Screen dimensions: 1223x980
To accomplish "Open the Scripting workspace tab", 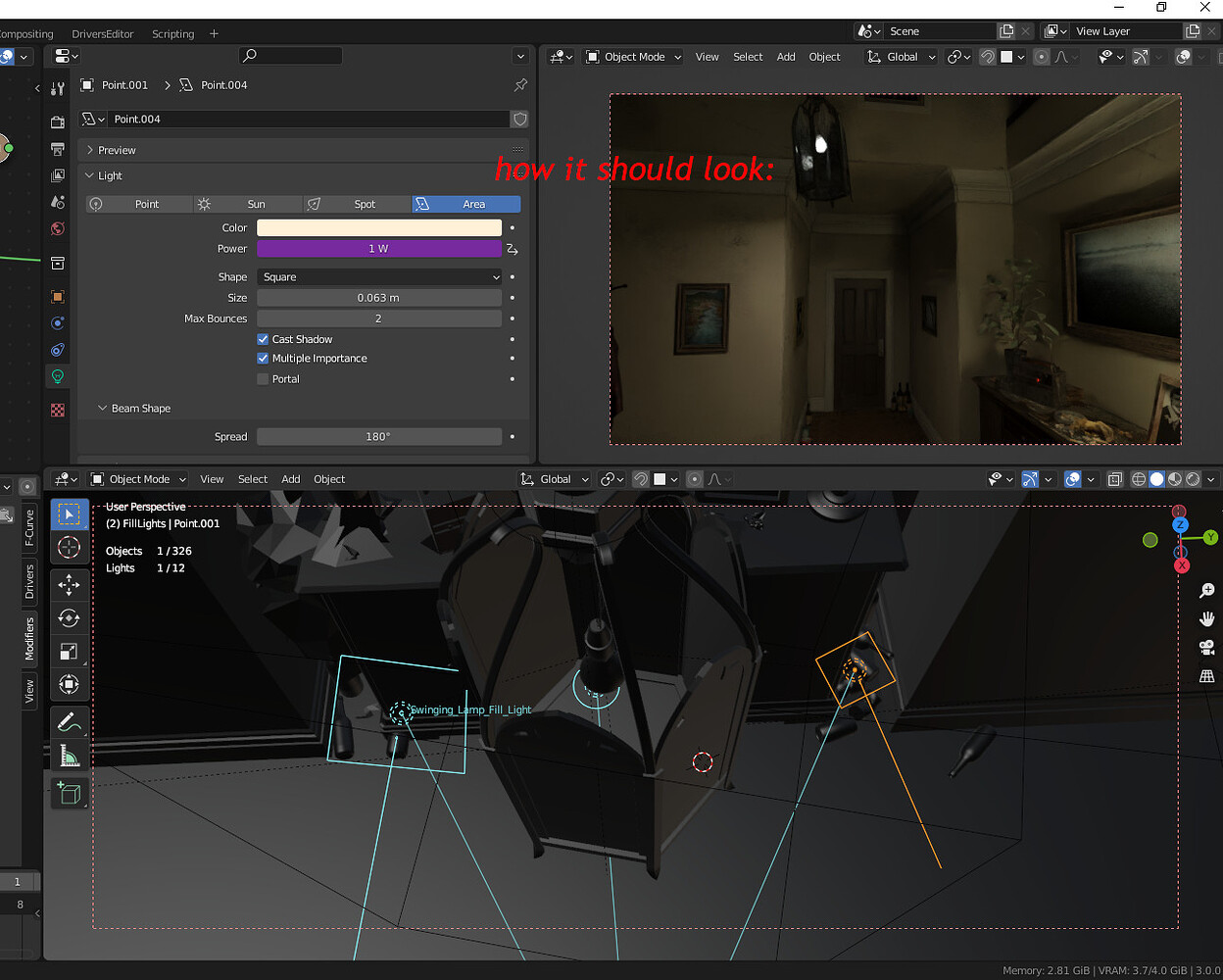I will click(x=172, y=33).
